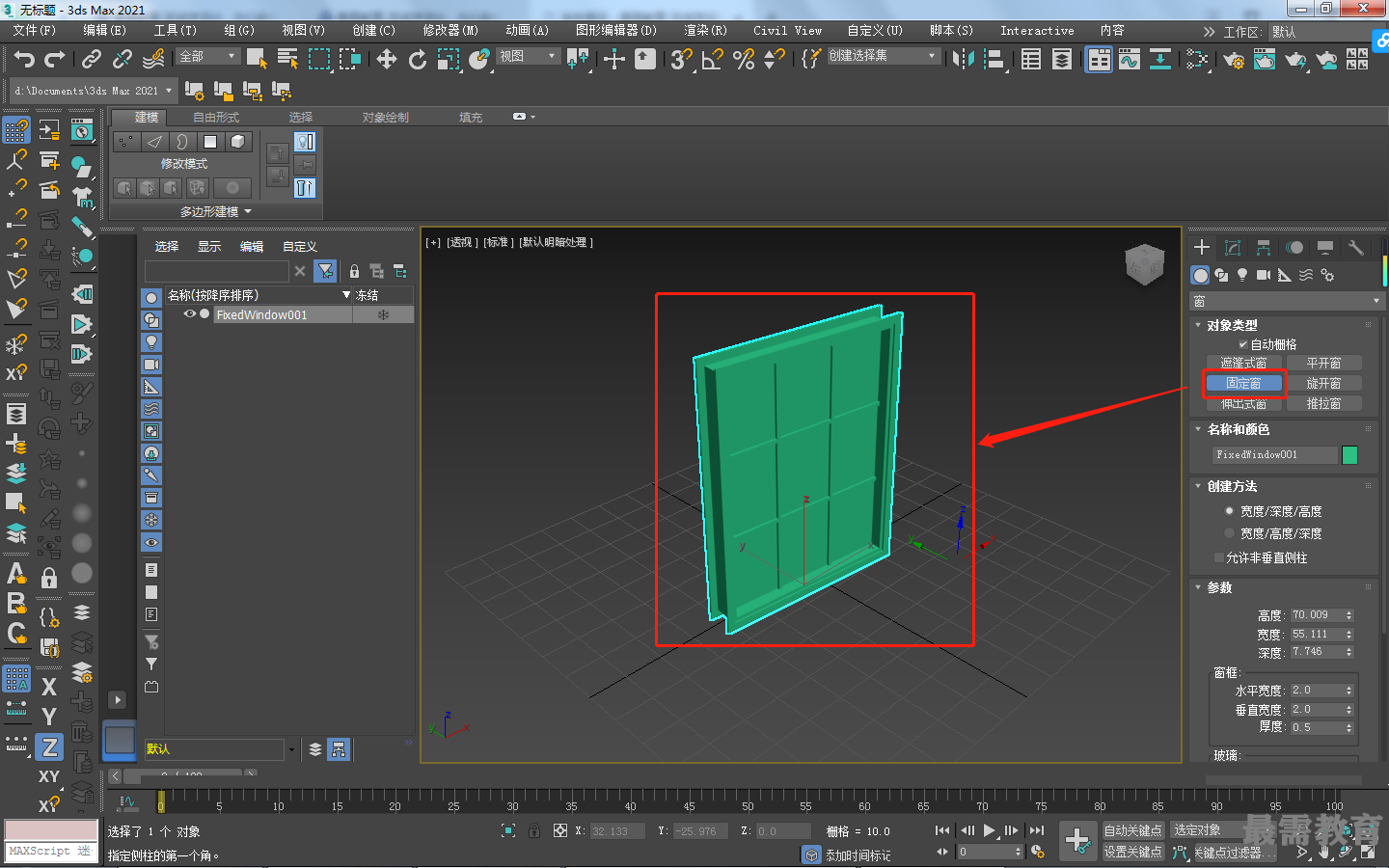Switch to the 对象绘制 ribbon tab
The height and width of the screenshot is (868, 1389).
[x=386, y=118]
